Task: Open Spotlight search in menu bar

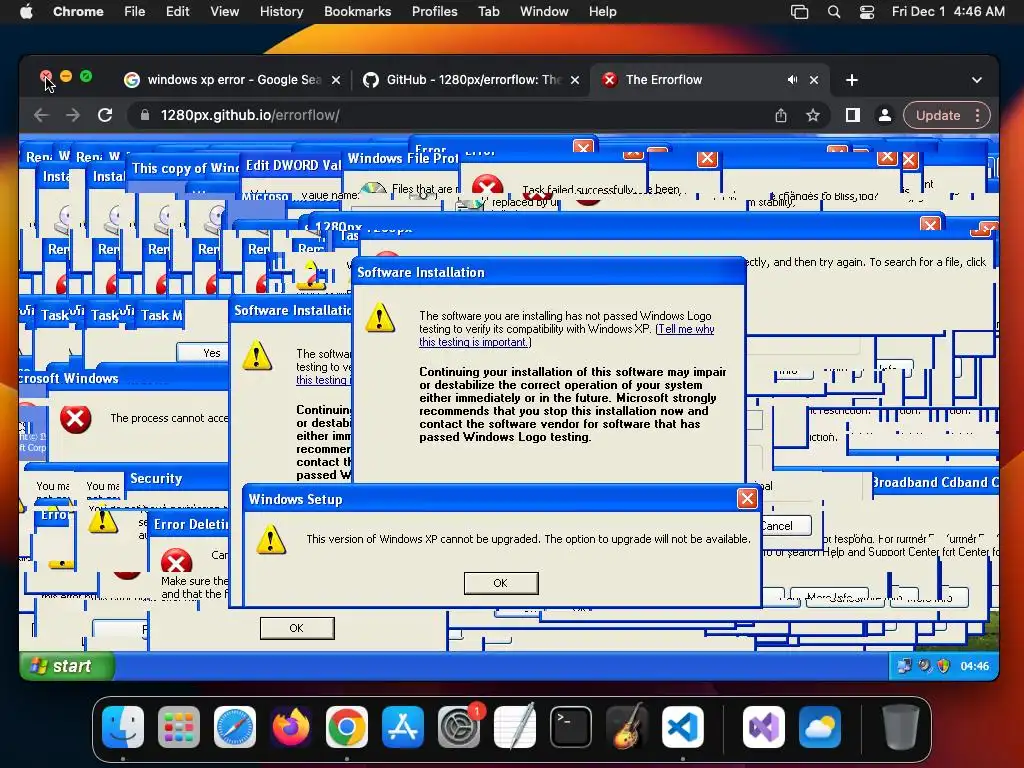Action: coord(833,11)
